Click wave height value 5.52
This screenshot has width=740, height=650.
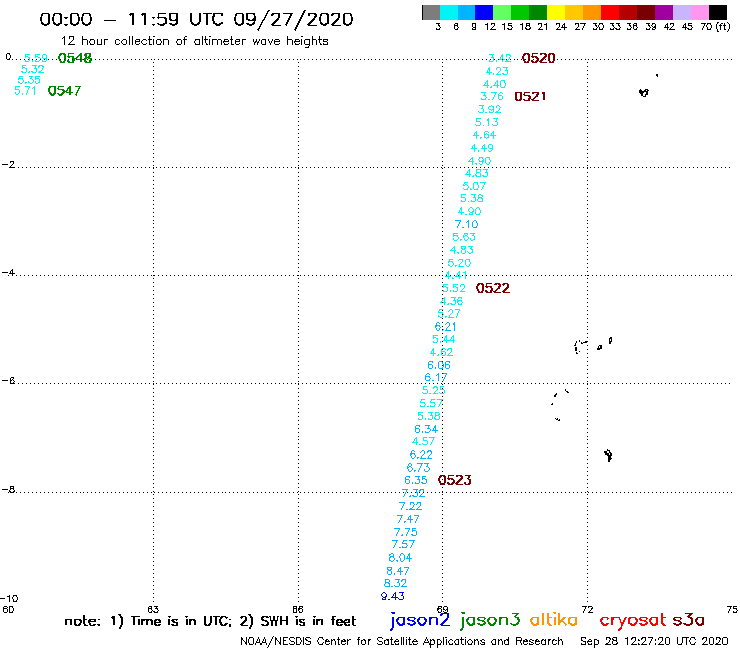tap(454, 288)
